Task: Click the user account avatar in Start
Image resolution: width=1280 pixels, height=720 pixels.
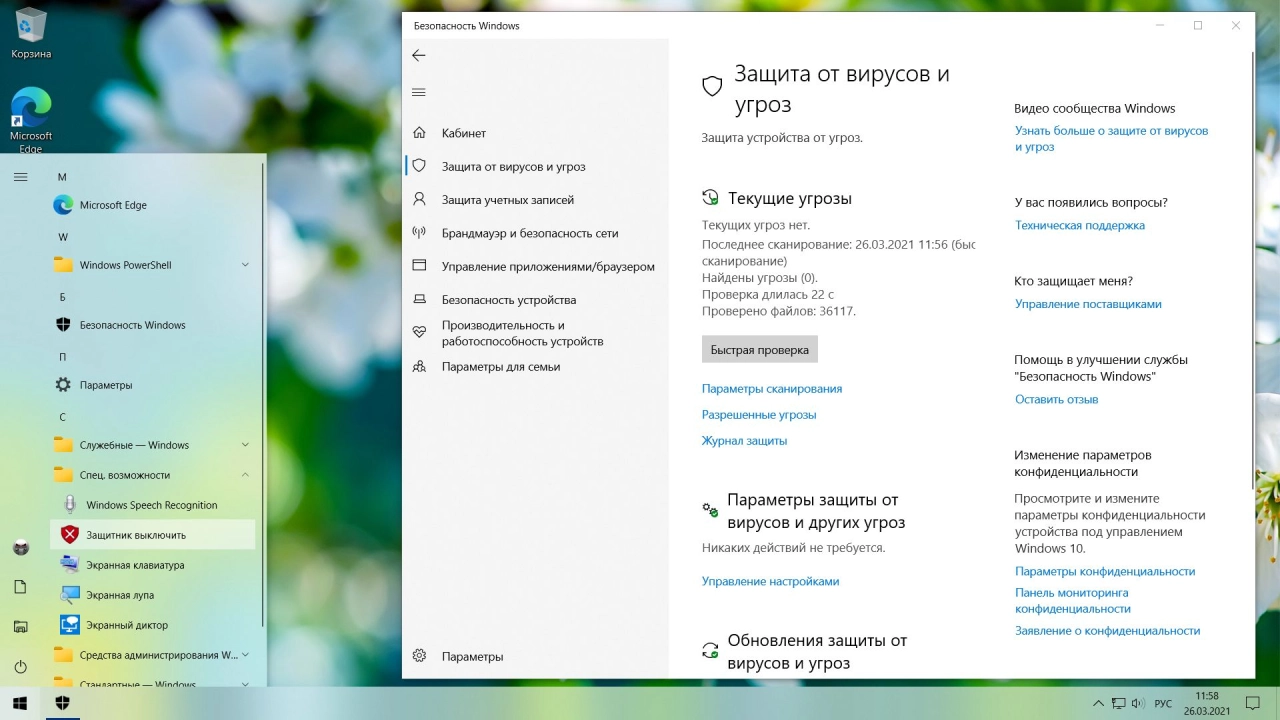Action: 20,547
